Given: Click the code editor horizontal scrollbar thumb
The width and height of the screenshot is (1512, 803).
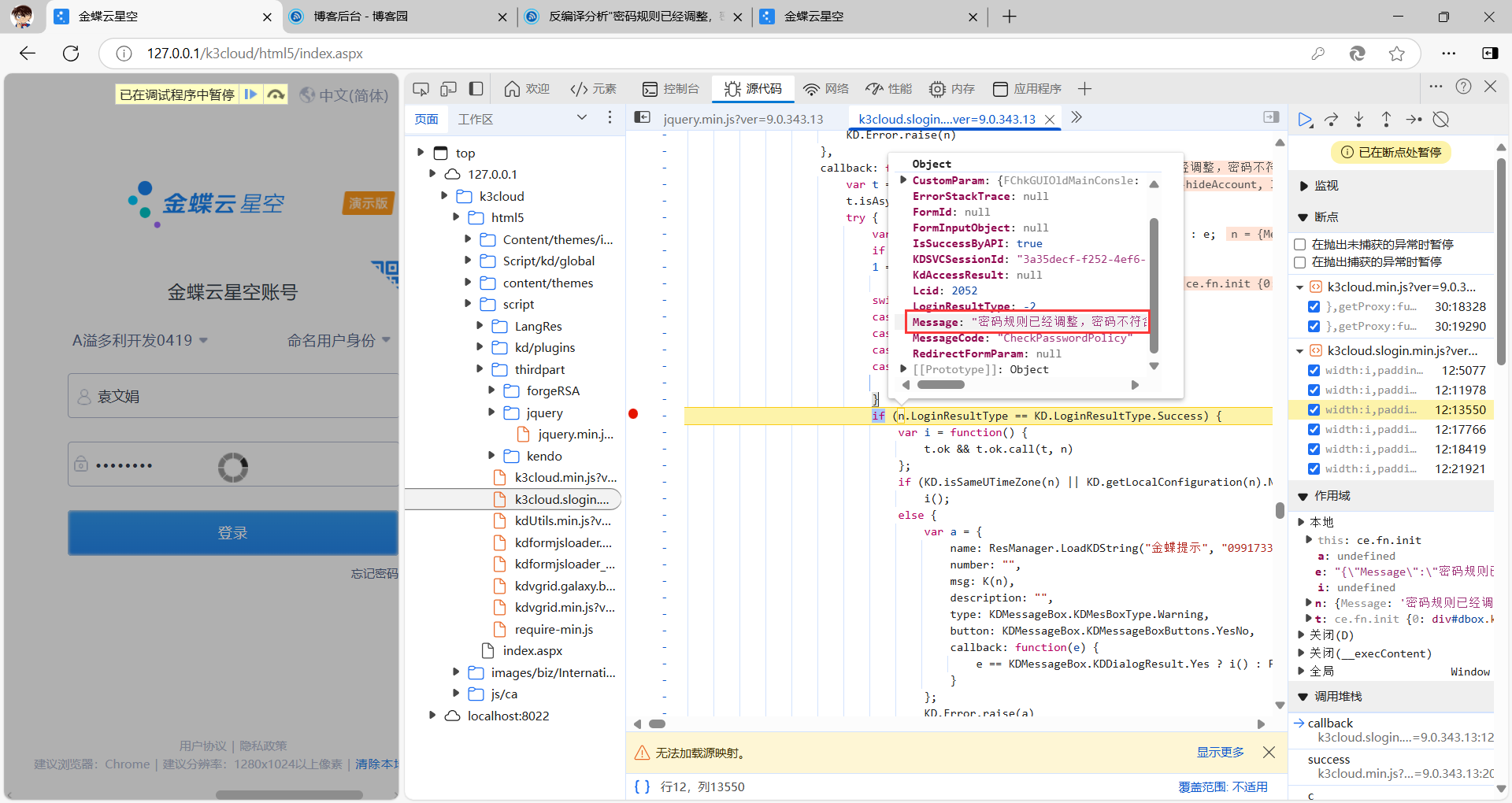Looking at the screenshot, I should 657,724.
